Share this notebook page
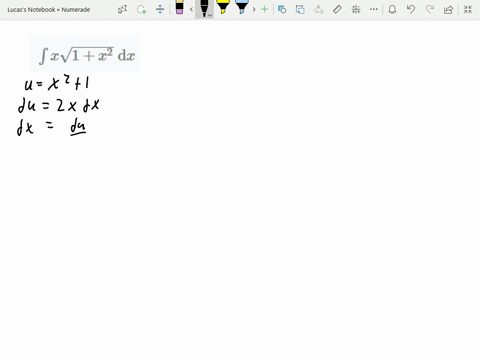The image size is (480, 360). (448, 10)
